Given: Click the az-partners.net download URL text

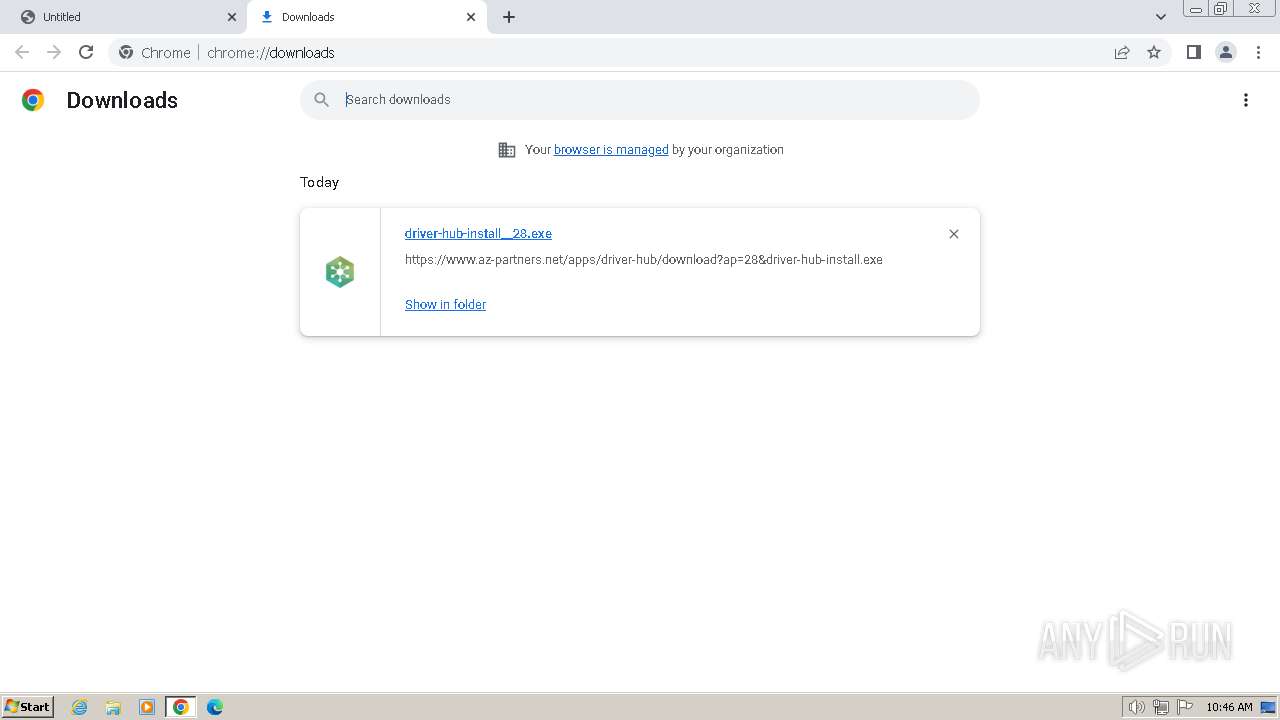Looking at the screenshot, I should [x=643, y=259].
